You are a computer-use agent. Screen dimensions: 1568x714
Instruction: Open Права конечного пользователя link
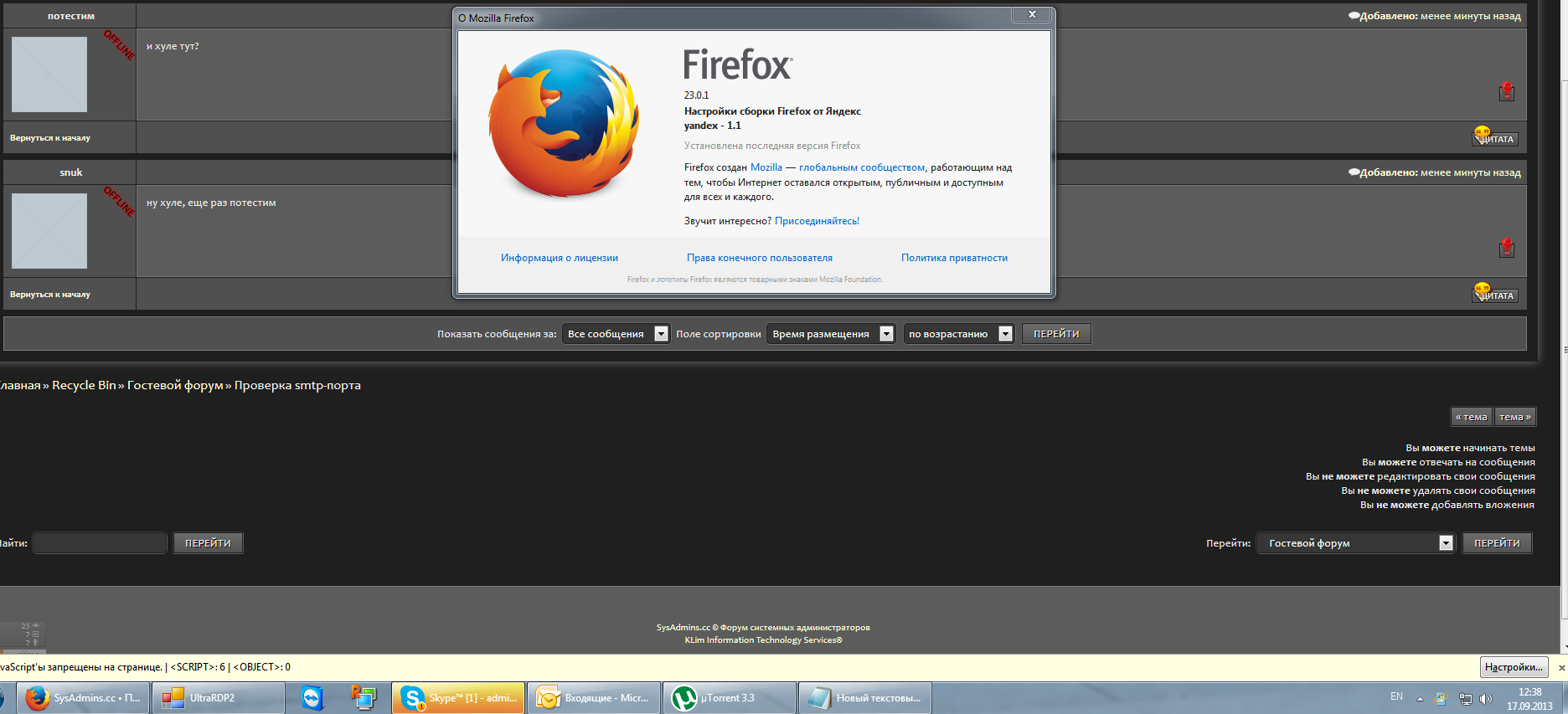click(760, 258)
